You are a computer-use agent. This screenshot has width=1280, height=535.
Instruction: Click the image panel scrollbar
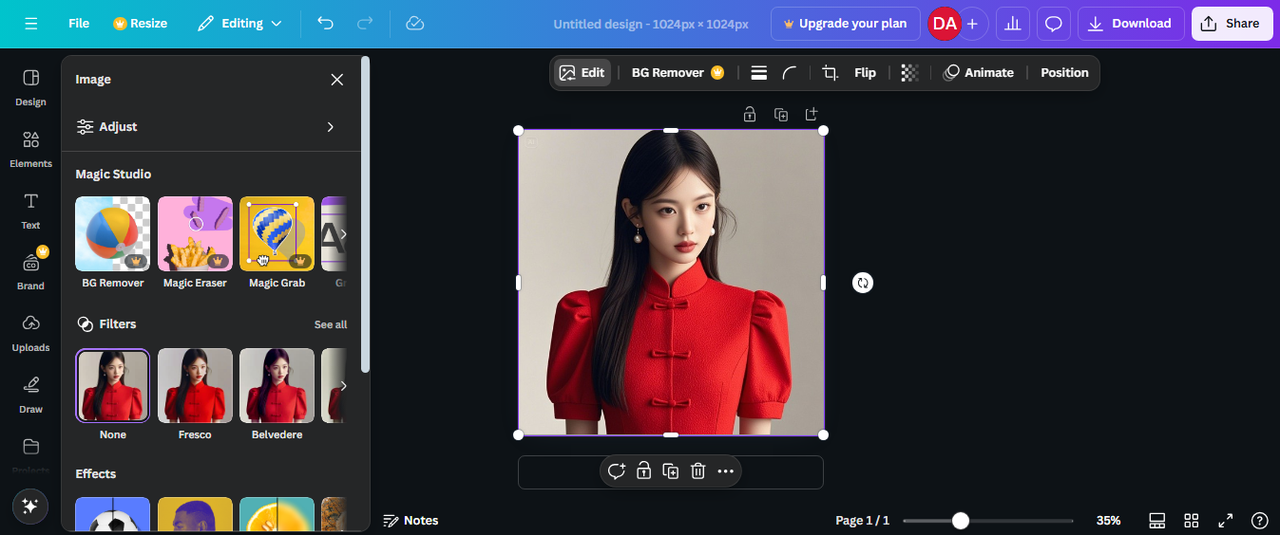[365, 215]
